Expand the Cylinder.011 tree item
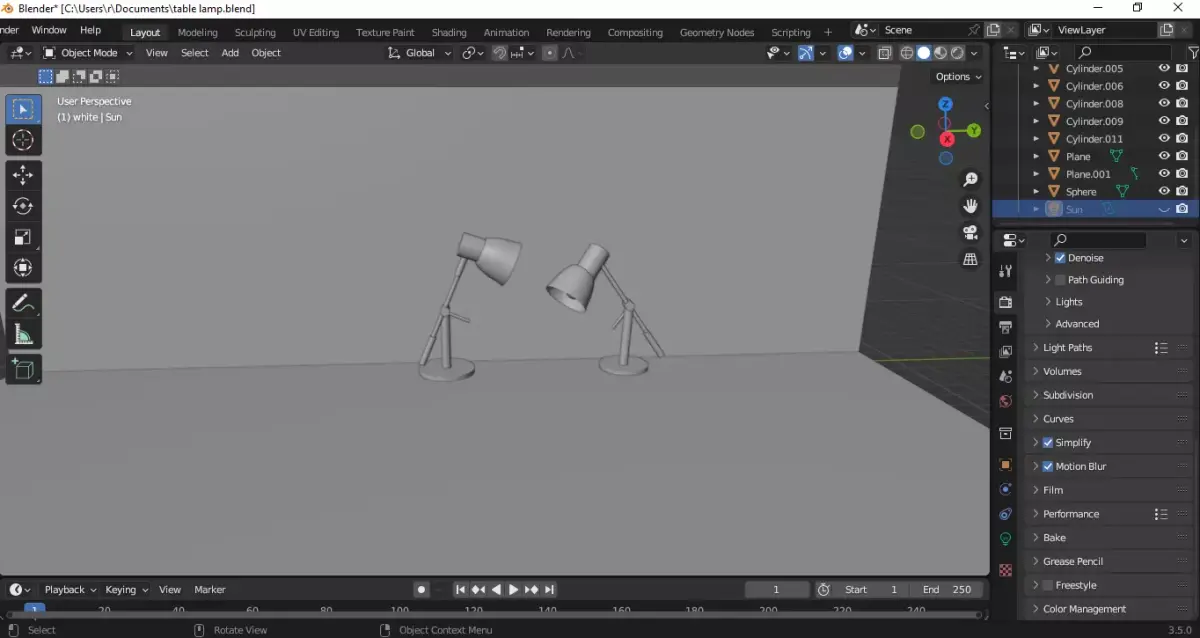Viewport: 1200px width, 638px height. (x=1036, y=139)
